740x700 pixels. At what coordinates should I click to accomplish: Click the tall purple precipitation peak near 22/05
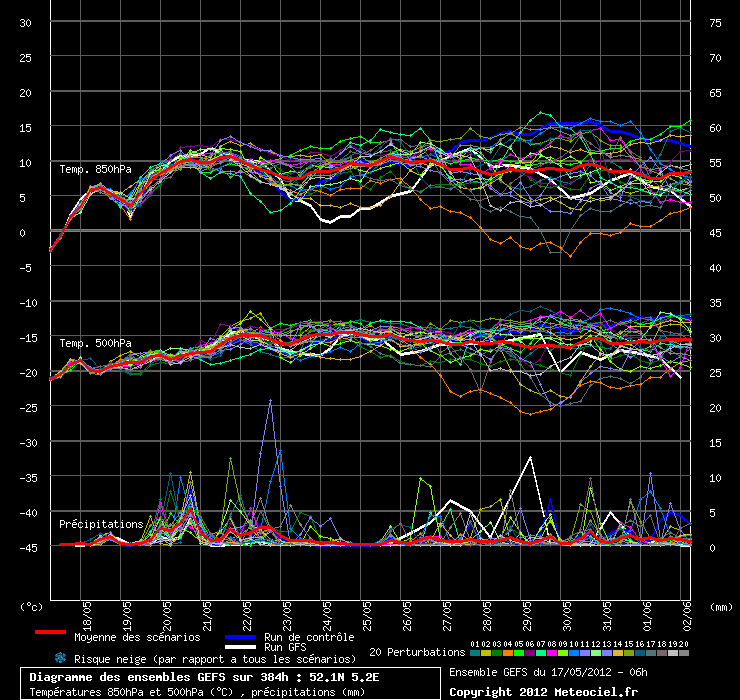point(270,401)
